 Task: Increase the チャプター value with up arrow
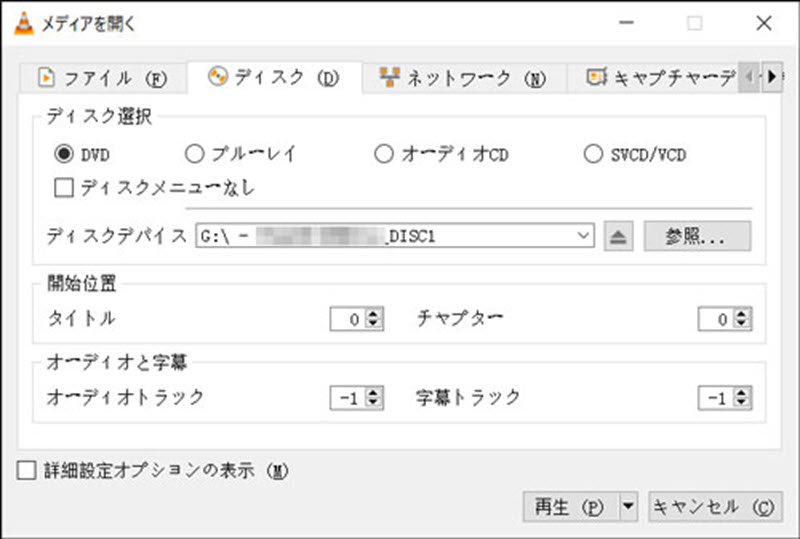coord(741,314)
